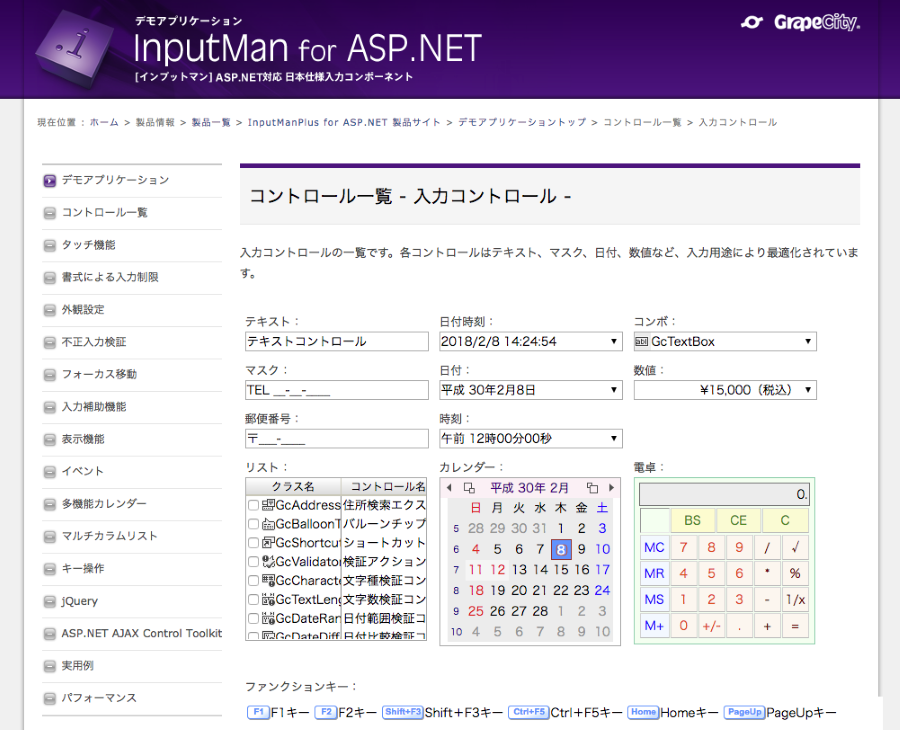Click the calculator display field
Screen dimensions: 900x730
pos(724,494)
